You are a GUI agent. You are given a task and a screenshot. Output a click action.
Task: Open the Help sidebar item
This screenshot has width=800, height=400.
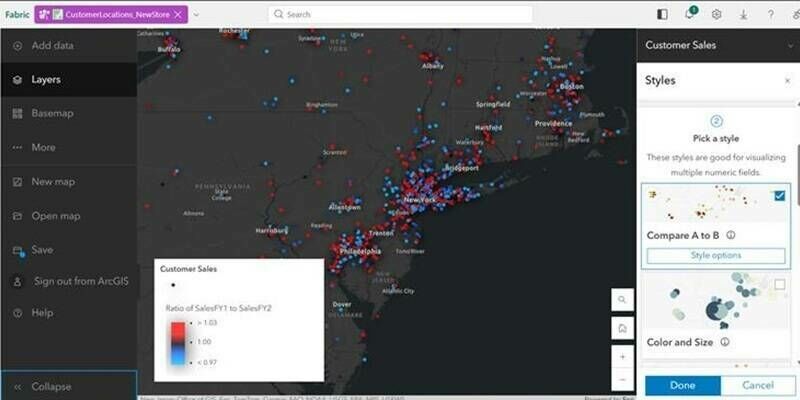(68, 313)
